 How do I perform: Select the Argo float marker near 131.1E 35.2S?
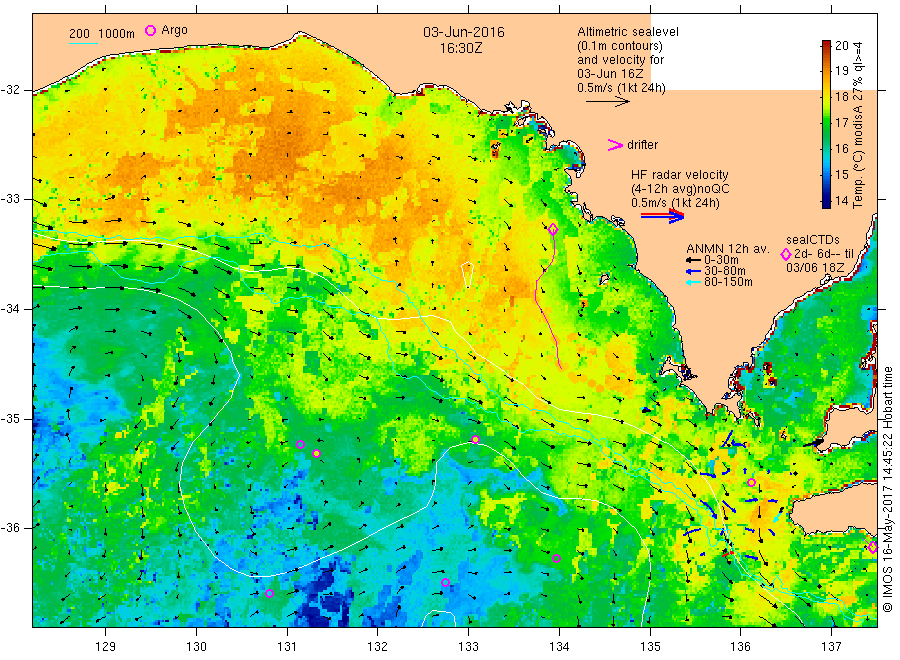coord(300,445)
